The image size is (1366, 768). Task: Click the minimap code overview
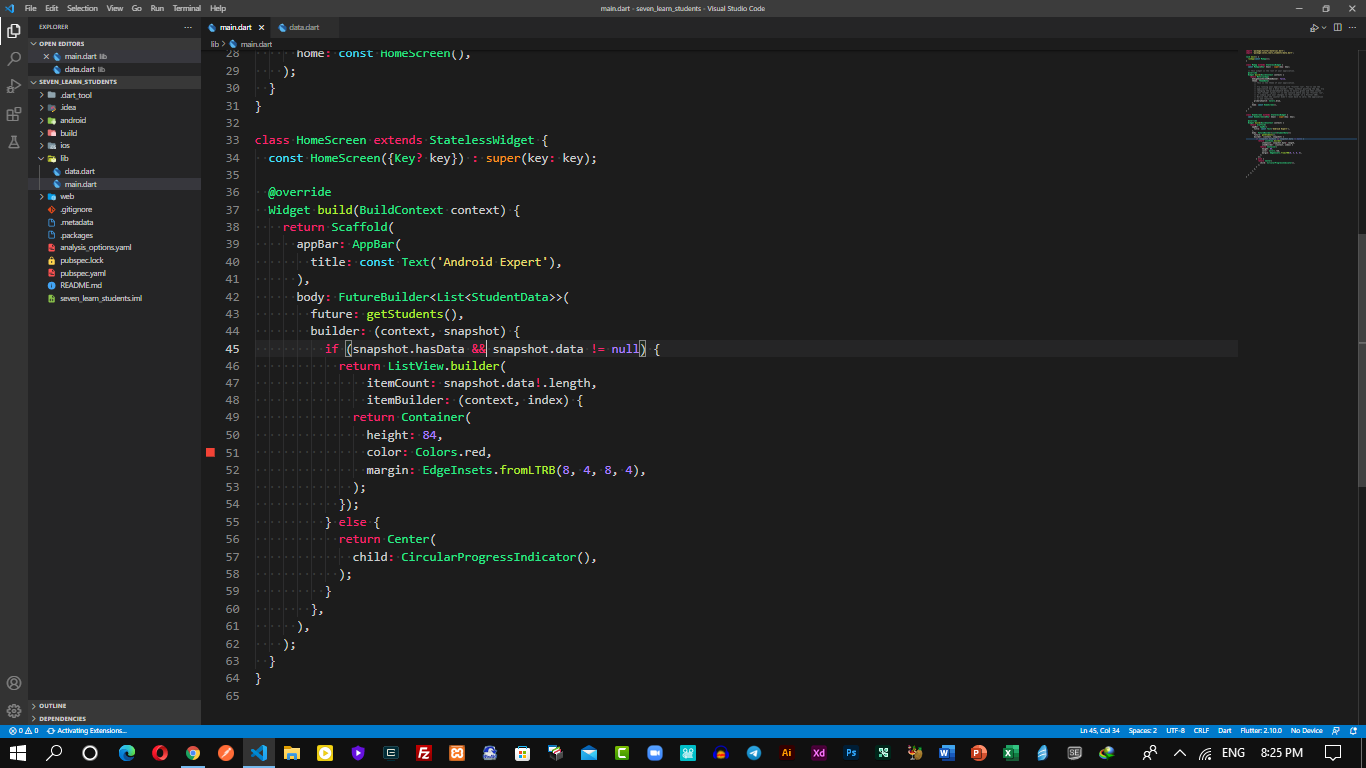pyautogui.click(x=1300, y=114)
